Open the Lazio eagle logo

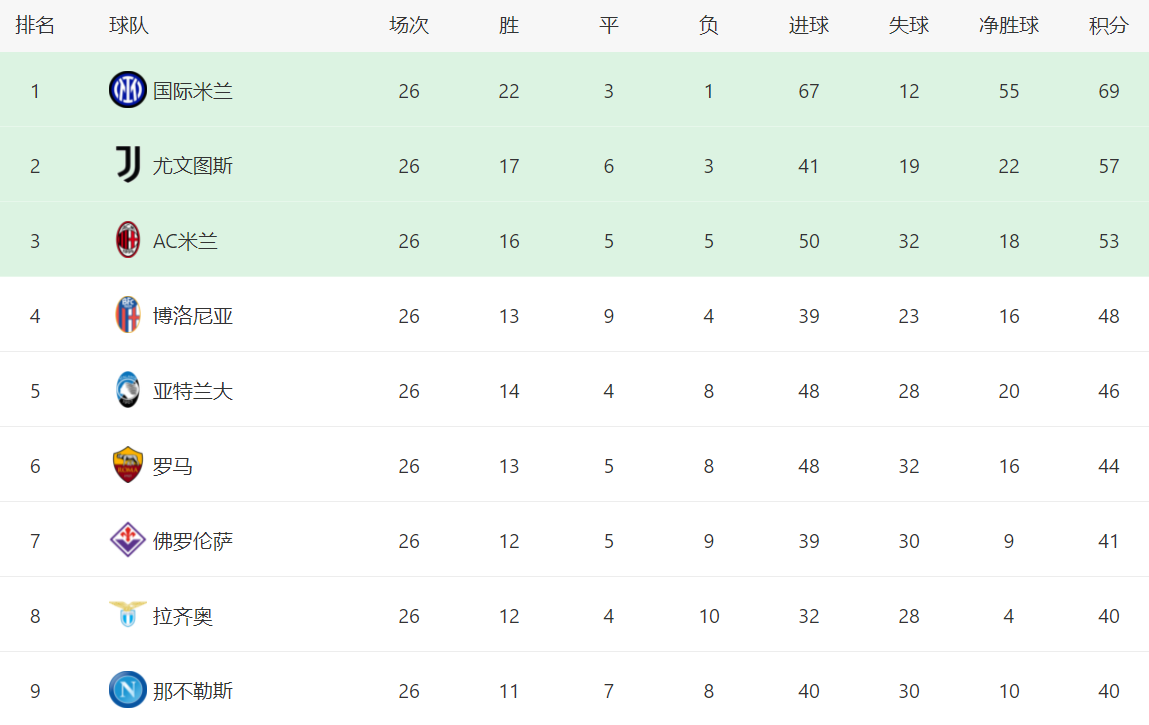click(x=128, y=614)
